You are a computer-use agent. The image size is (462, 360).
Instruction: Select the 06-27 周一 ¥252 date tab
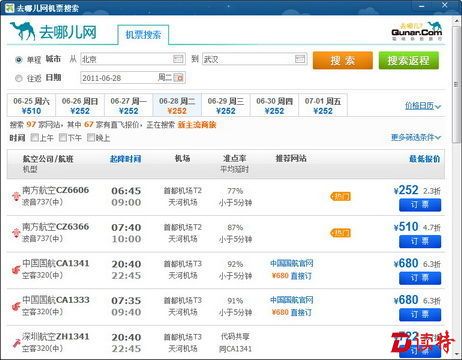129,105
